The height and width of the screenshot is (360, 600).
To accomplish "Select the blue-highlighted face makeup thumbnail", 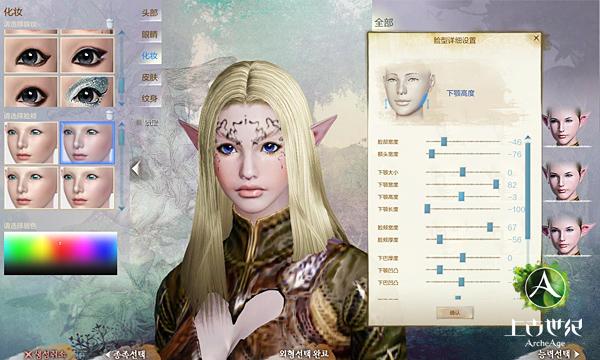I will pos(87,143).
